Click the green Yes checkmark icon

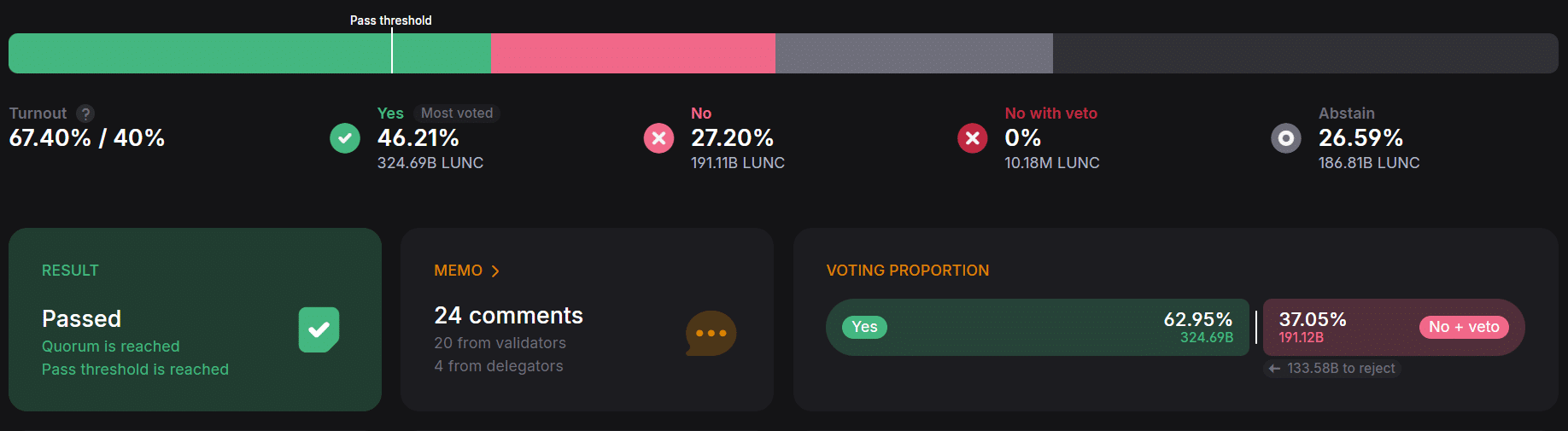[x=345, y=138]
